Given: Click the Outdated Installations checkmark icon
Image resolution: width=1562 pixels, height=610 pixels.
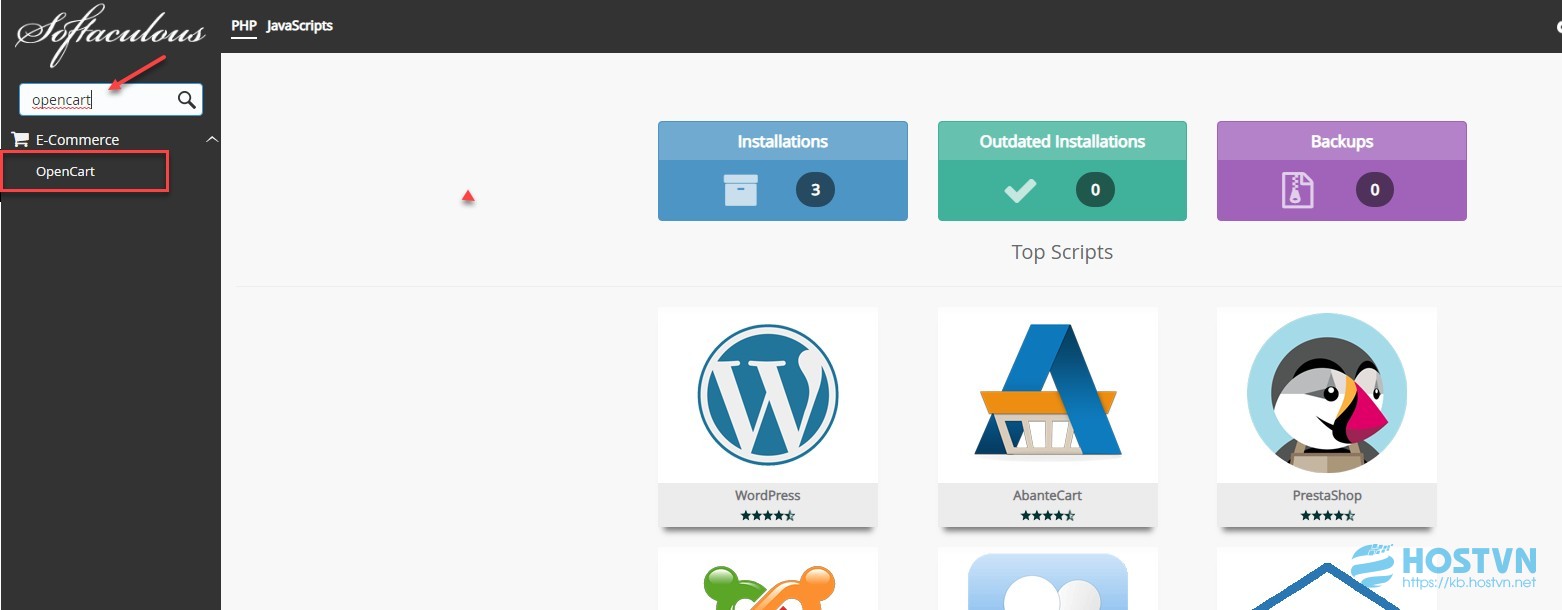Looking at the screenshot, I should tap(1020, 190).
